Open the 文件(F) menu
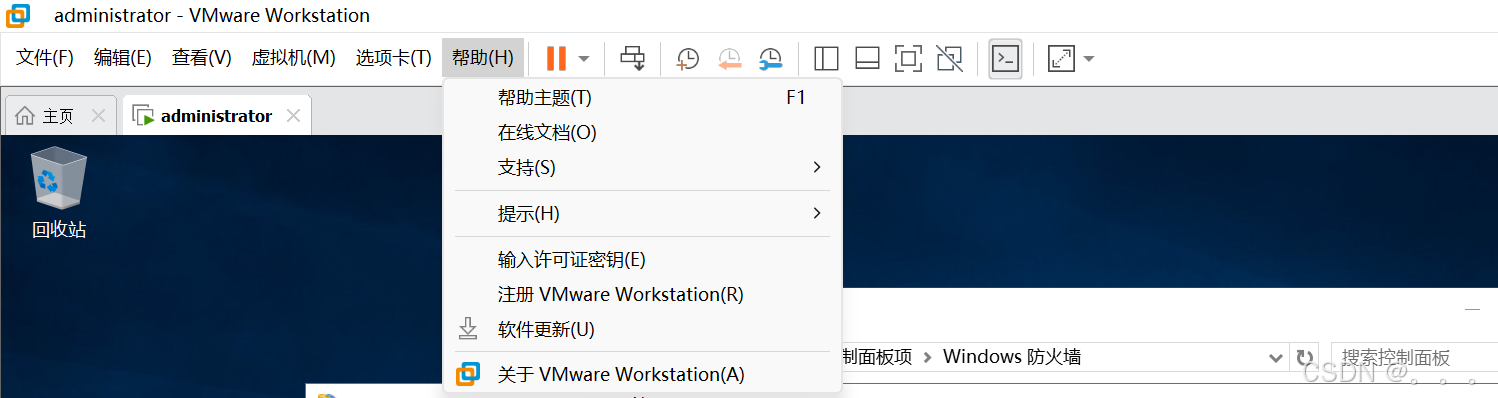This screenshot has height=398, width=1498. tap(45, 58)
